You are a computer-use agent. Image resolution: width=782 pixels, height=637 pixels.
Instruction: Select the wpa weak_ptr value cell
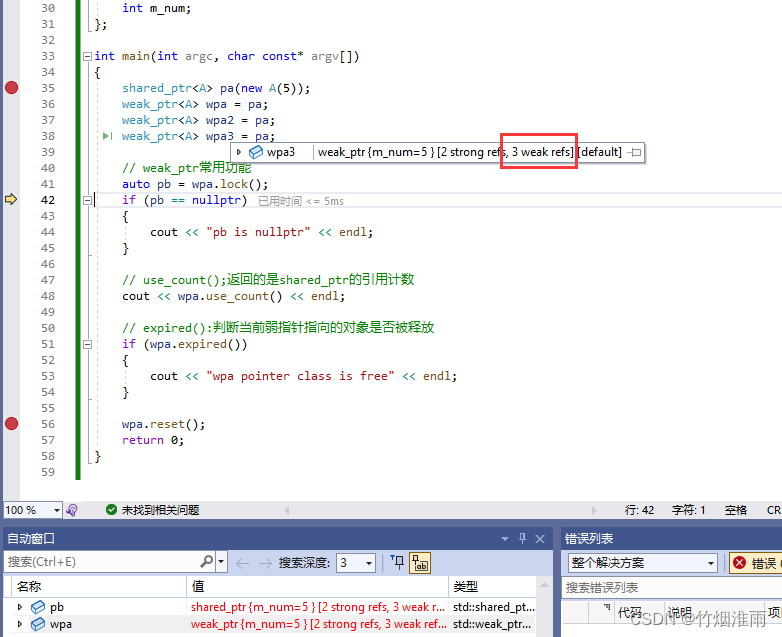(x=318, y=624)
